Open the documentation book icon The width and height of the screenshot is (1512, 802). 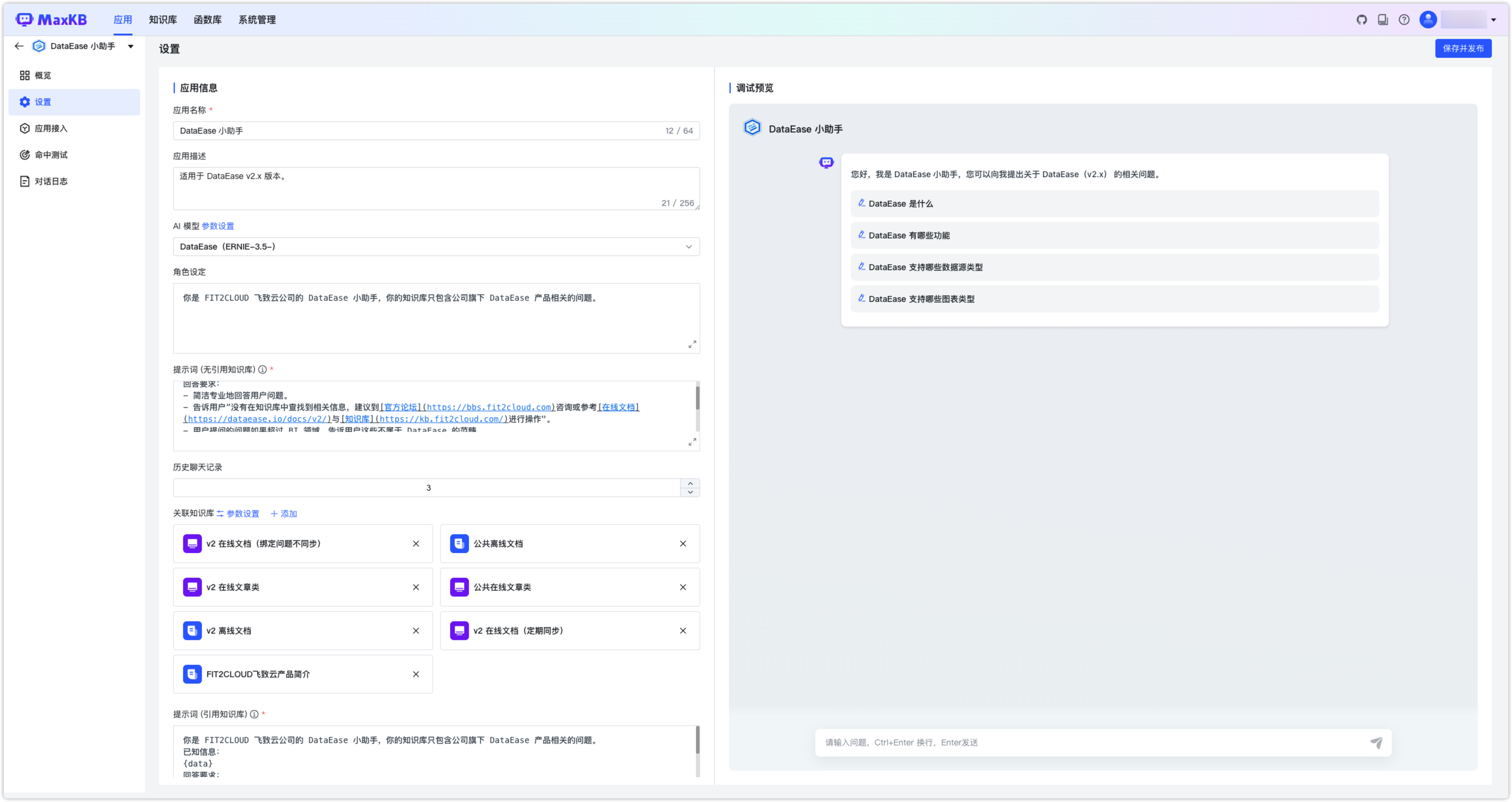(1383, 19)
